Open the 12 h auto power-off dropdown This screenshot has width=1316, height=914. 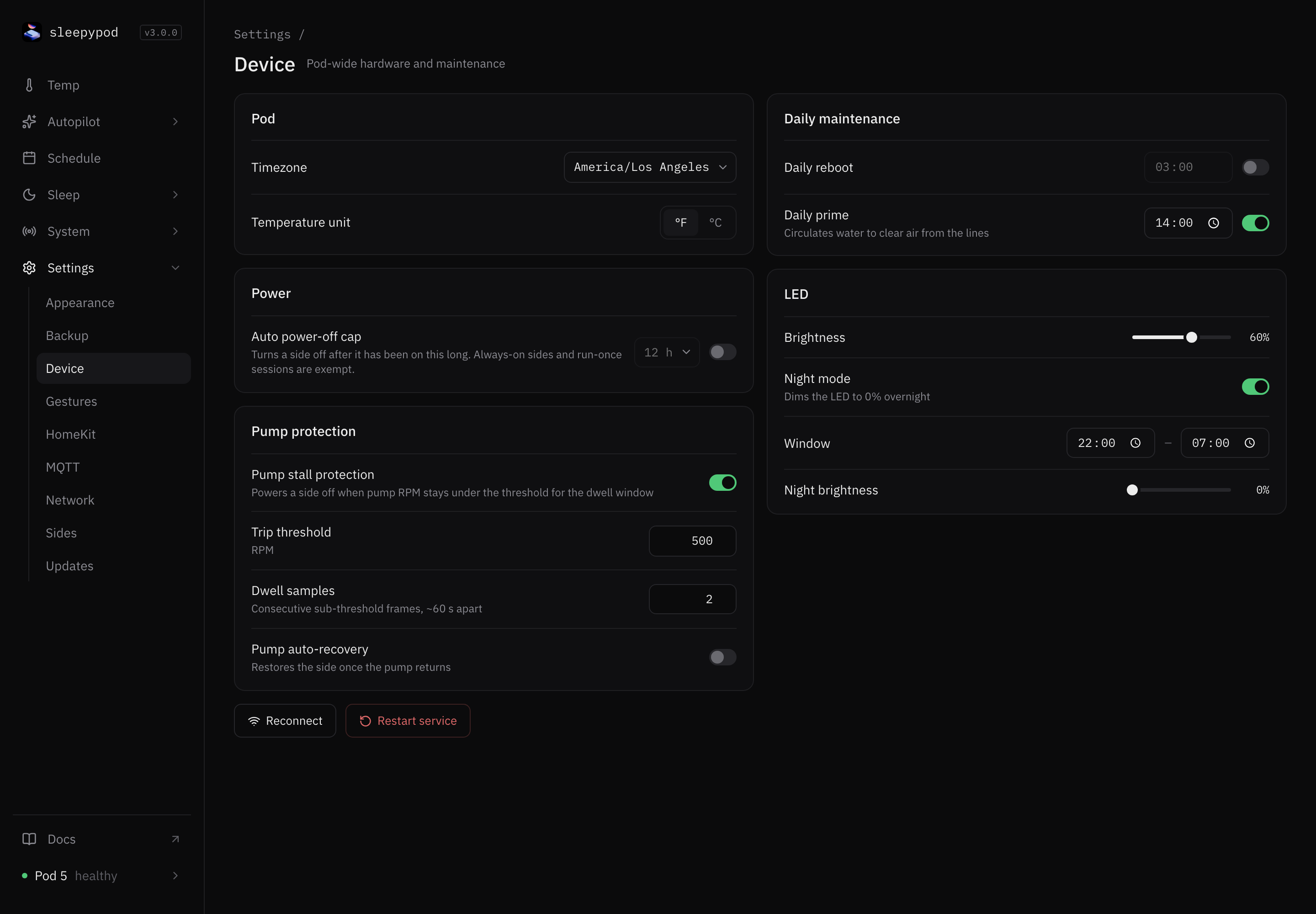(667, 352)
